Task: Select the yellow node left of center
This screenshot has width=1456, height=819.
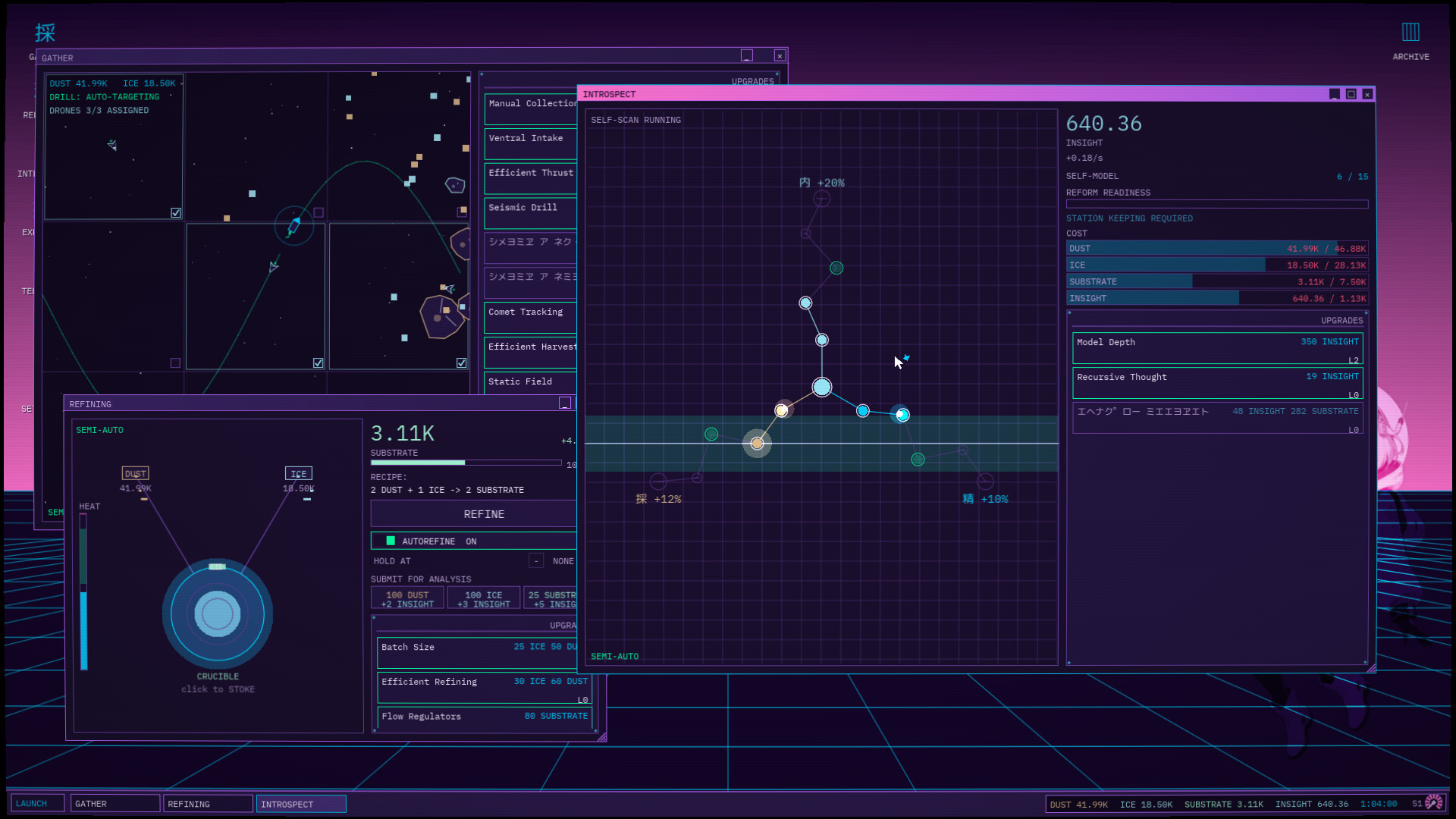Action: tap(782, 410)
